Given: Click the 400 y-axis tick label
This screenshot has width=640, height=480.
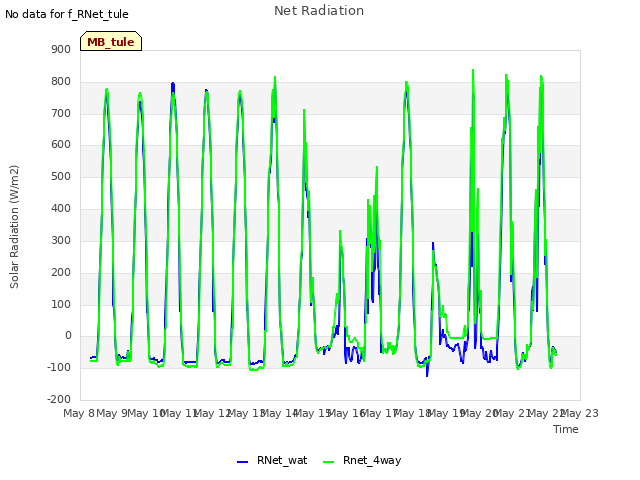Looking at the screenshot, I should coord(61,208).
